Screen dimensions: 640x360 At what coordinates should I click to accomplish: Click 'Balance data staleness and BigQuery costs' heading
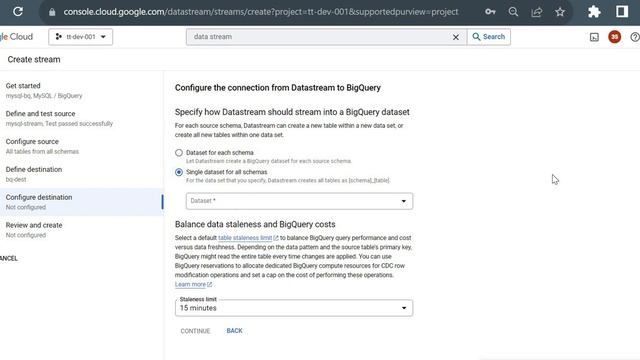coord(255,224)
